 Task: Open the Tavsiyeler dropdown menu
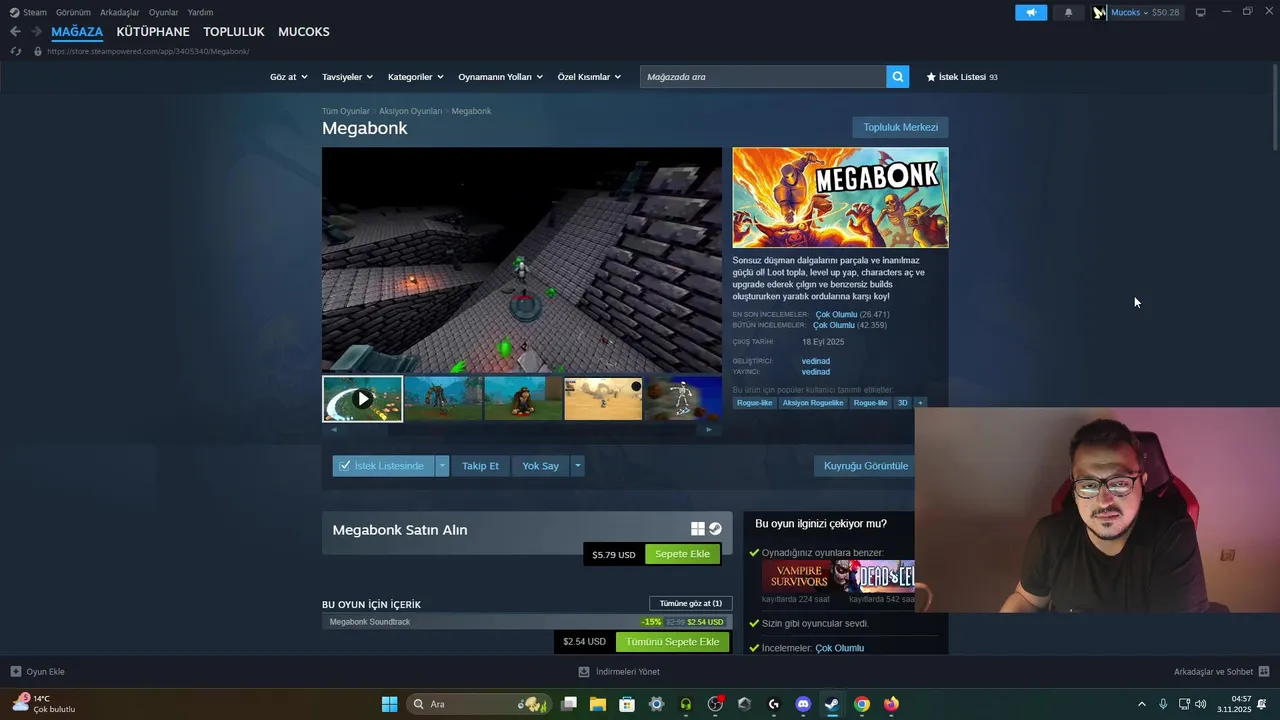coord(347,77)
